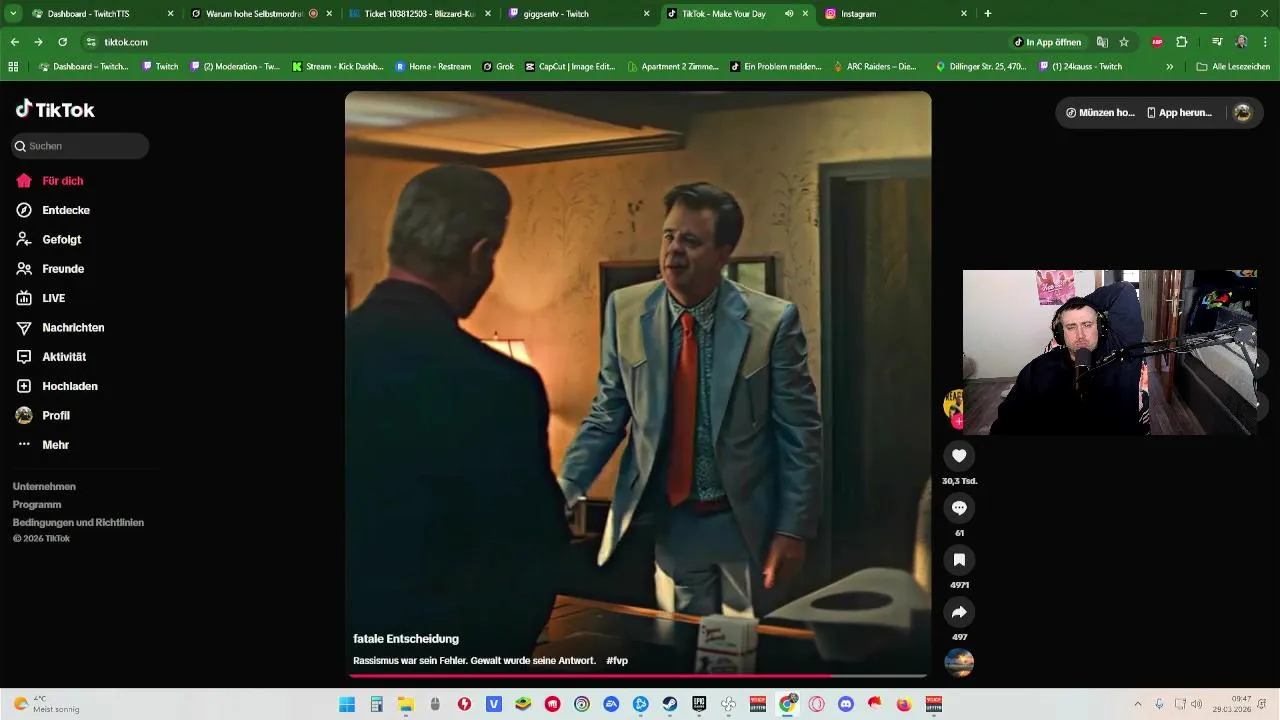The width and height of the screenshot is (1280, 720).
Task: Open File Explorer from taskbar
Action: (406, 704)
